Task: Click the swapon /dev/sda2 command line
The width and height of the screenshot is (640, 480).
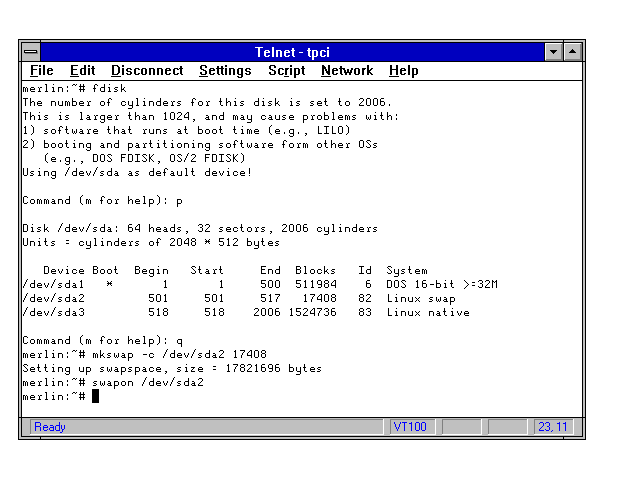Action: click(x=130, y=383)
